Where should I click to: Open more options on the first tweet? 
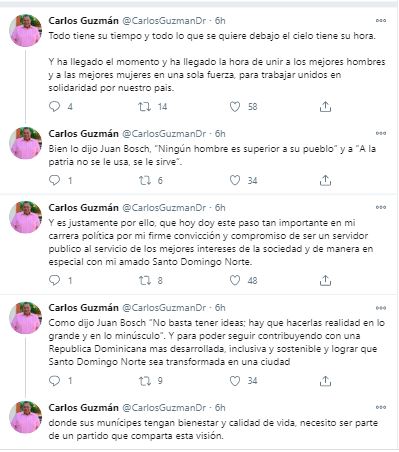click(381, 20)
